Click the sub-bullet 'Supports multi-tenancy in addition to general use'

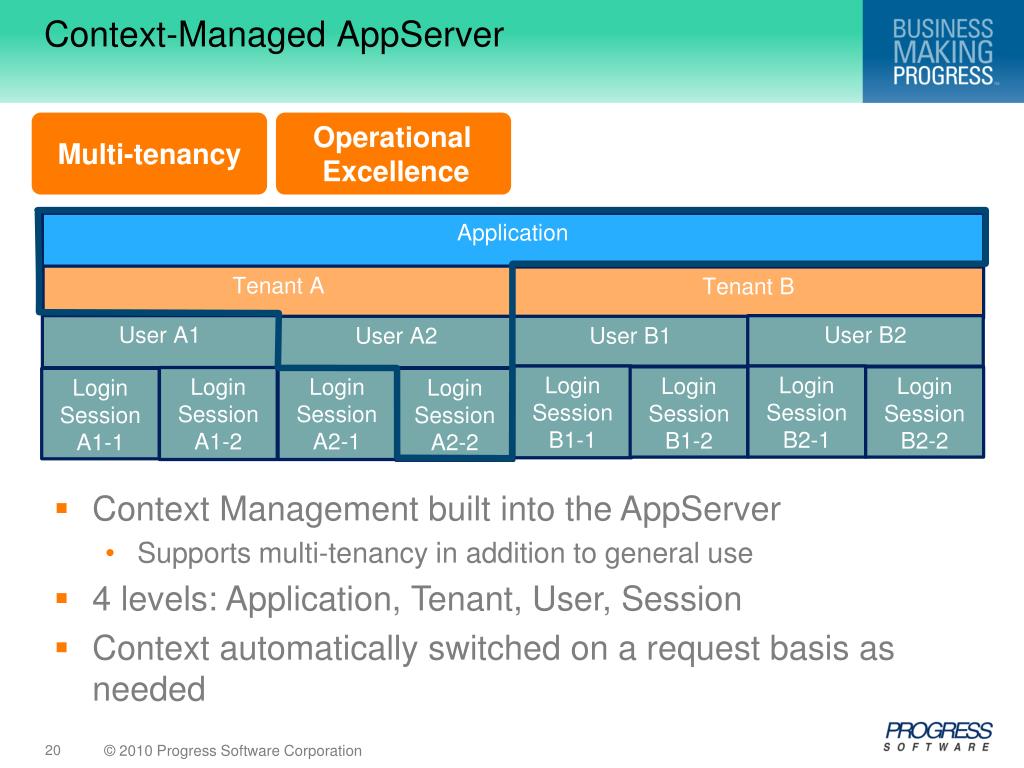click(x=445, y=554)
